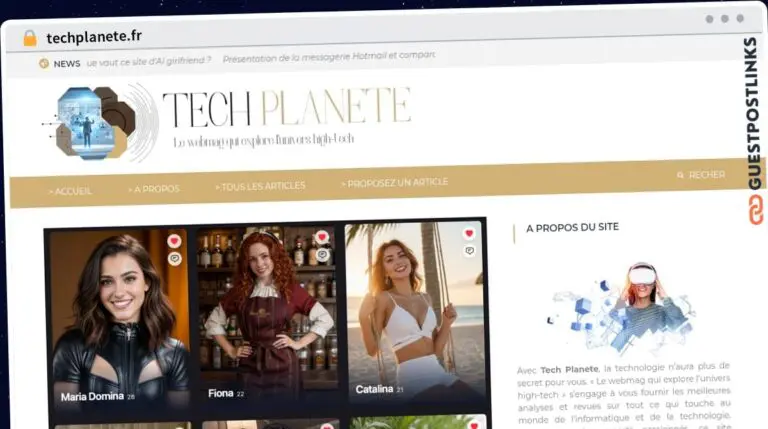Click the VR headset woman illustration

tap(622, 308)
